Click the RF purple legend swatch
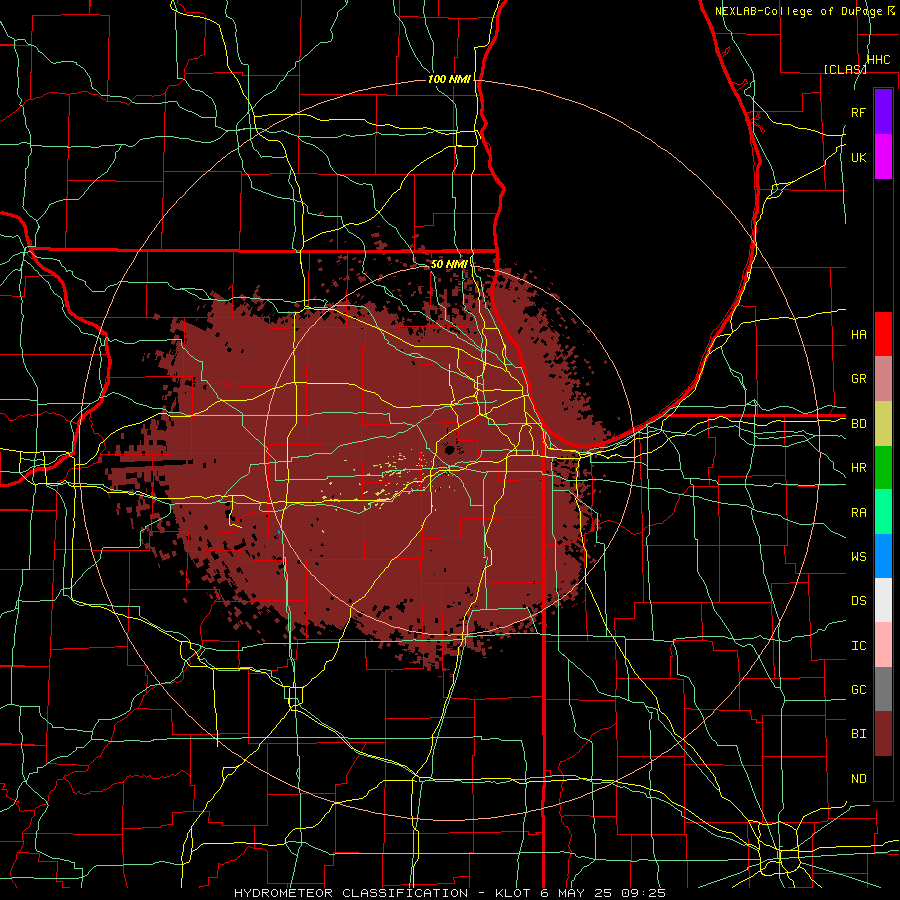This screenshot has width=900, height=900. [x=883, y=112]
